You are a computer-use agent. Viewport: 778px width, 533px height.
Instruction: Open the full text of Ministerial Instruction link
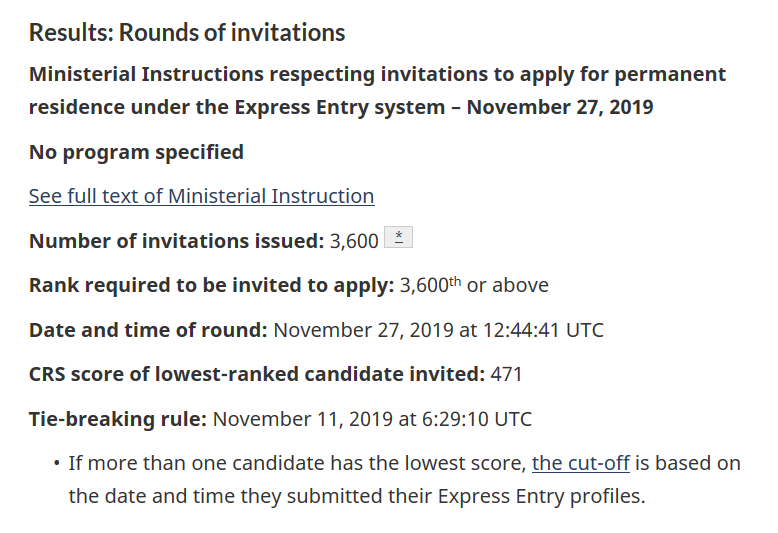click(201, 196)
